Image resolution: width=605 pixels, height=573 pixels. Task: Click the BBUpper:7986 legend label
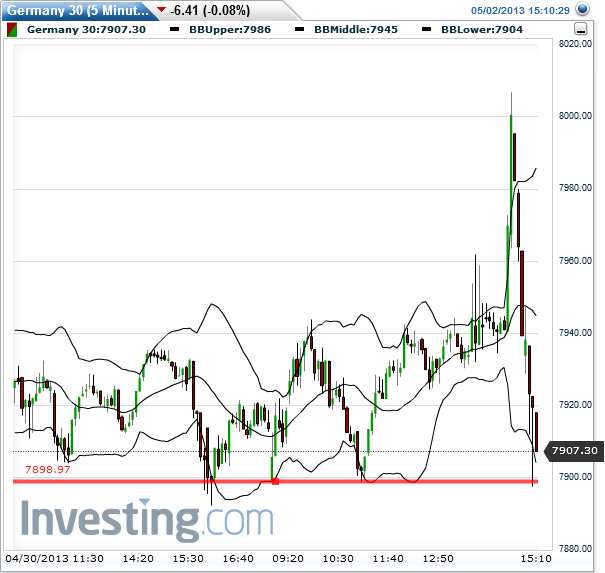tap(230, 30)
